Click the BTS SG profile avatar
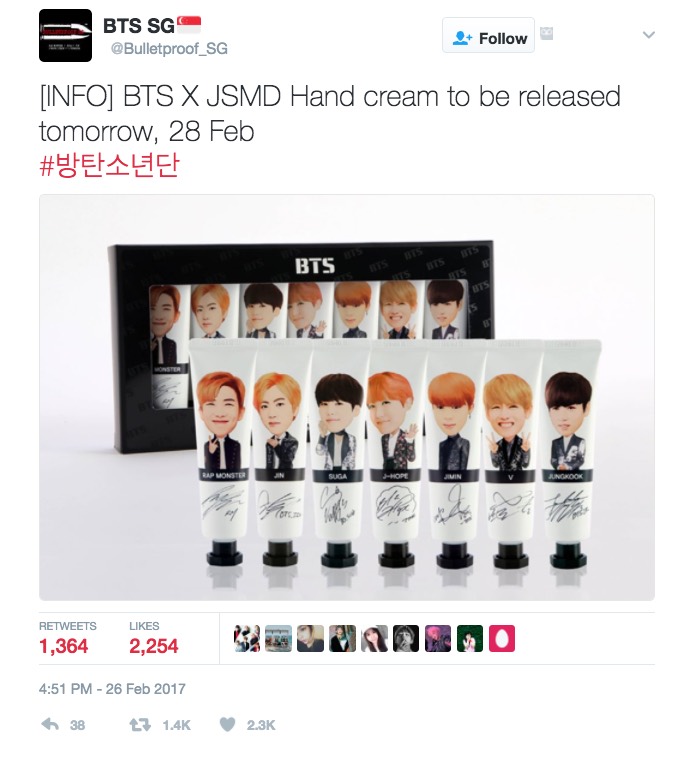 tap(65, 35)
